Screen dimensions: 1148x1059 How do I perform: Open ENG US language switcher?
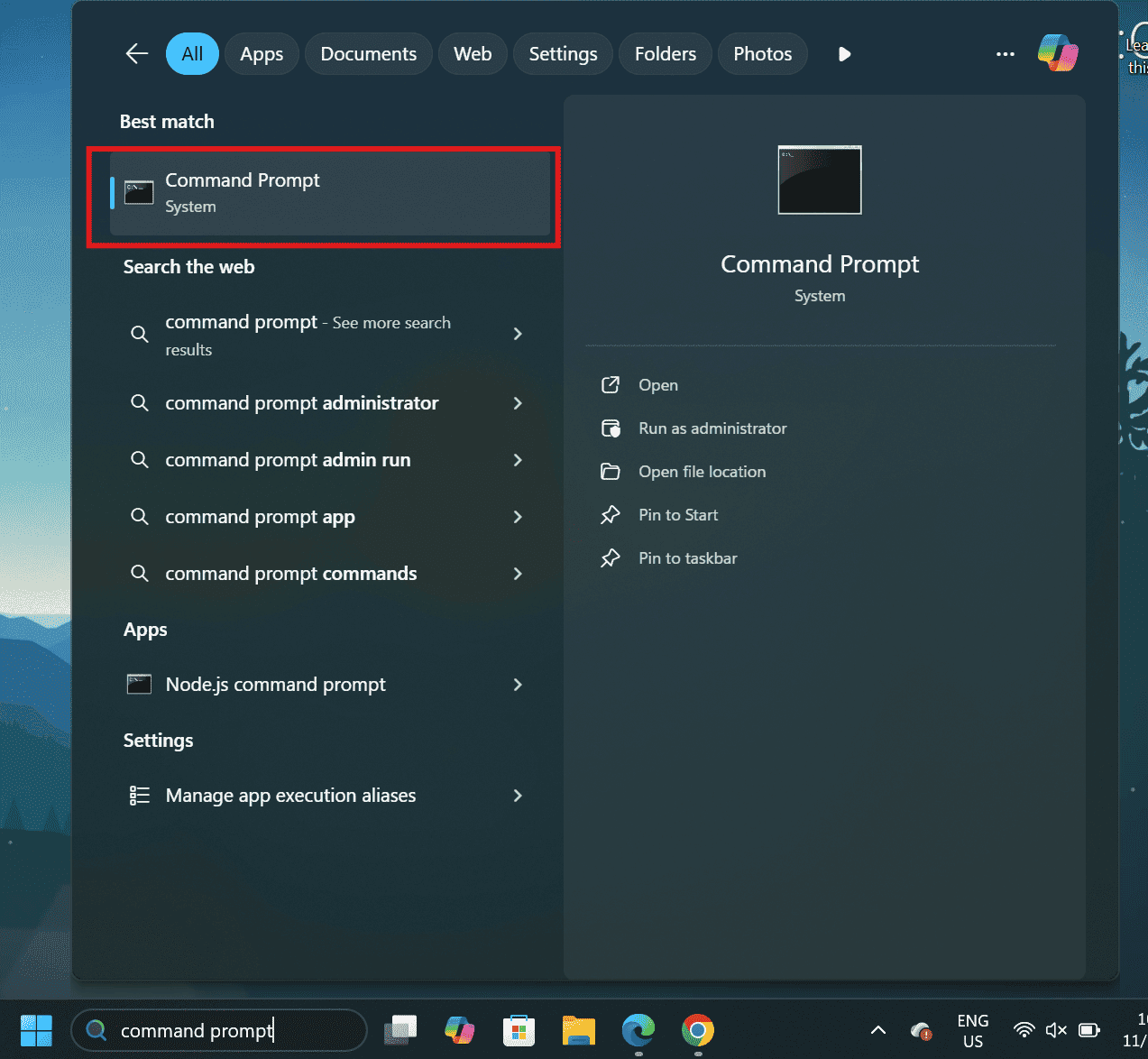click(973, 1030)
